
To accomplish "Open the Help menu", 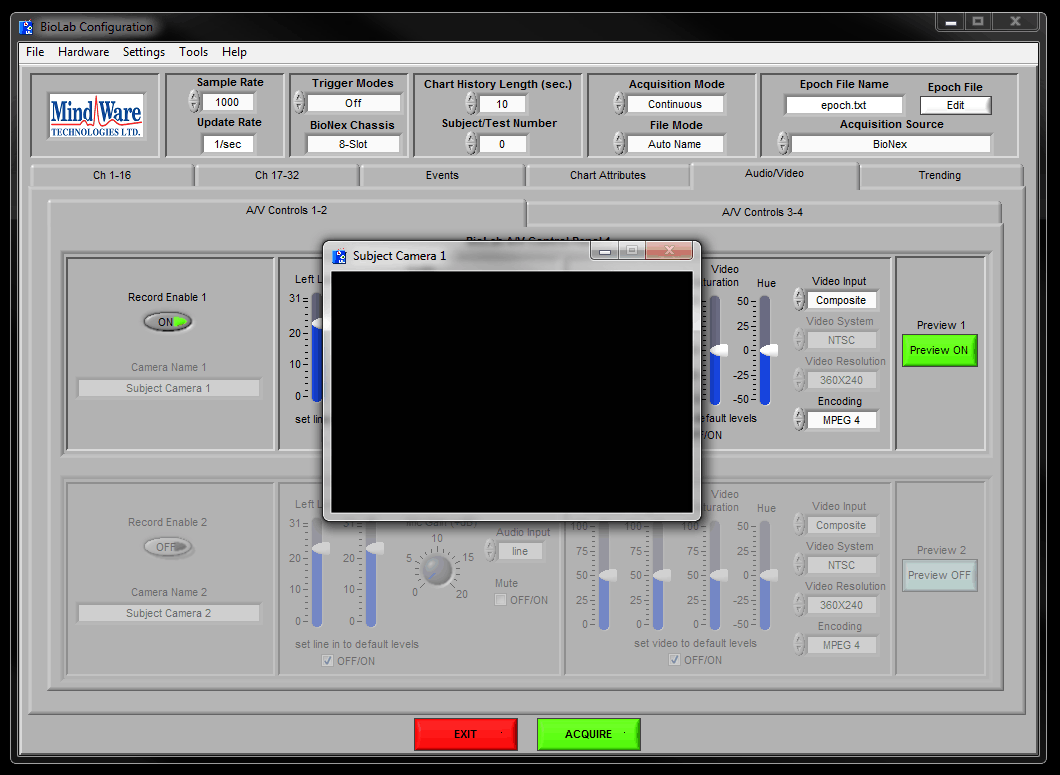I will (x=234, y=52).
